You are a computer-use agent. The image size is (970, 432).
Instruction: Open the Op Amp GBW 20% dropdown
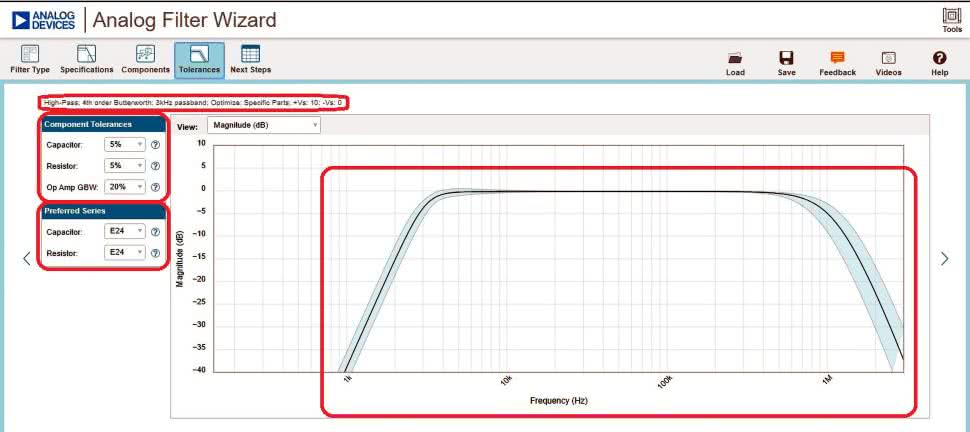click(x=126, y=186)
